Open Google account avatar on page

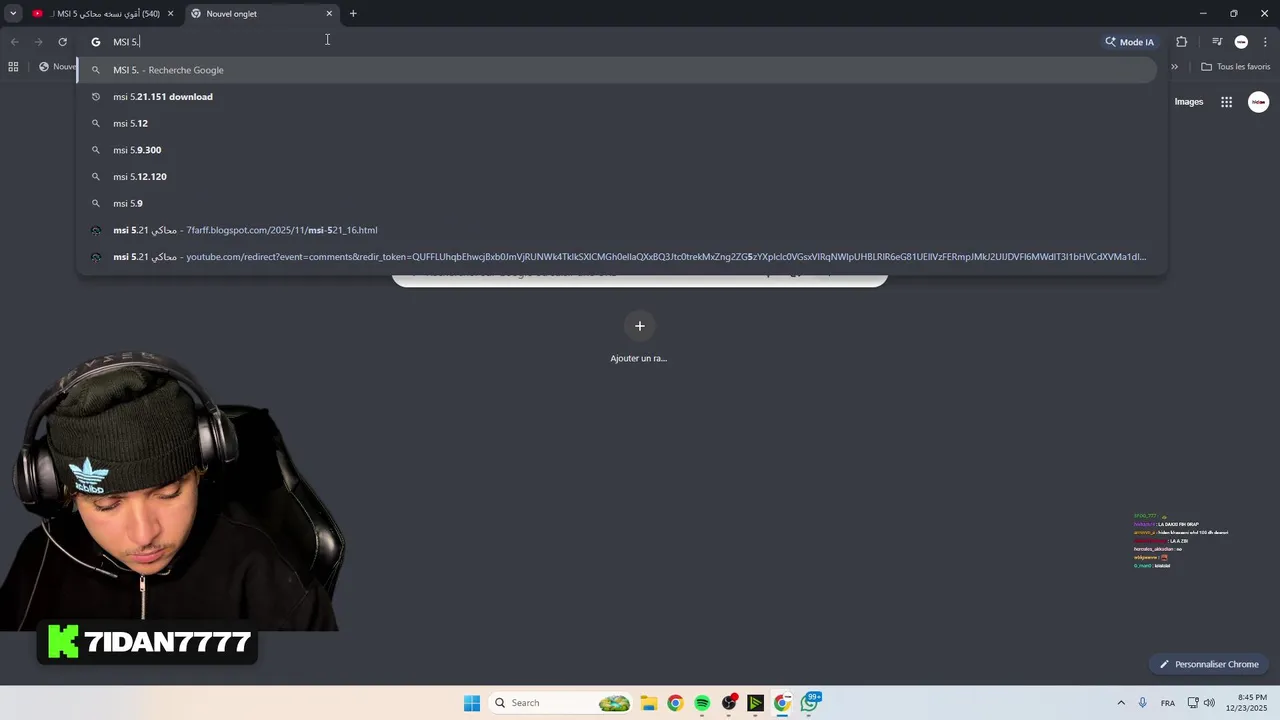point(1259,102)
